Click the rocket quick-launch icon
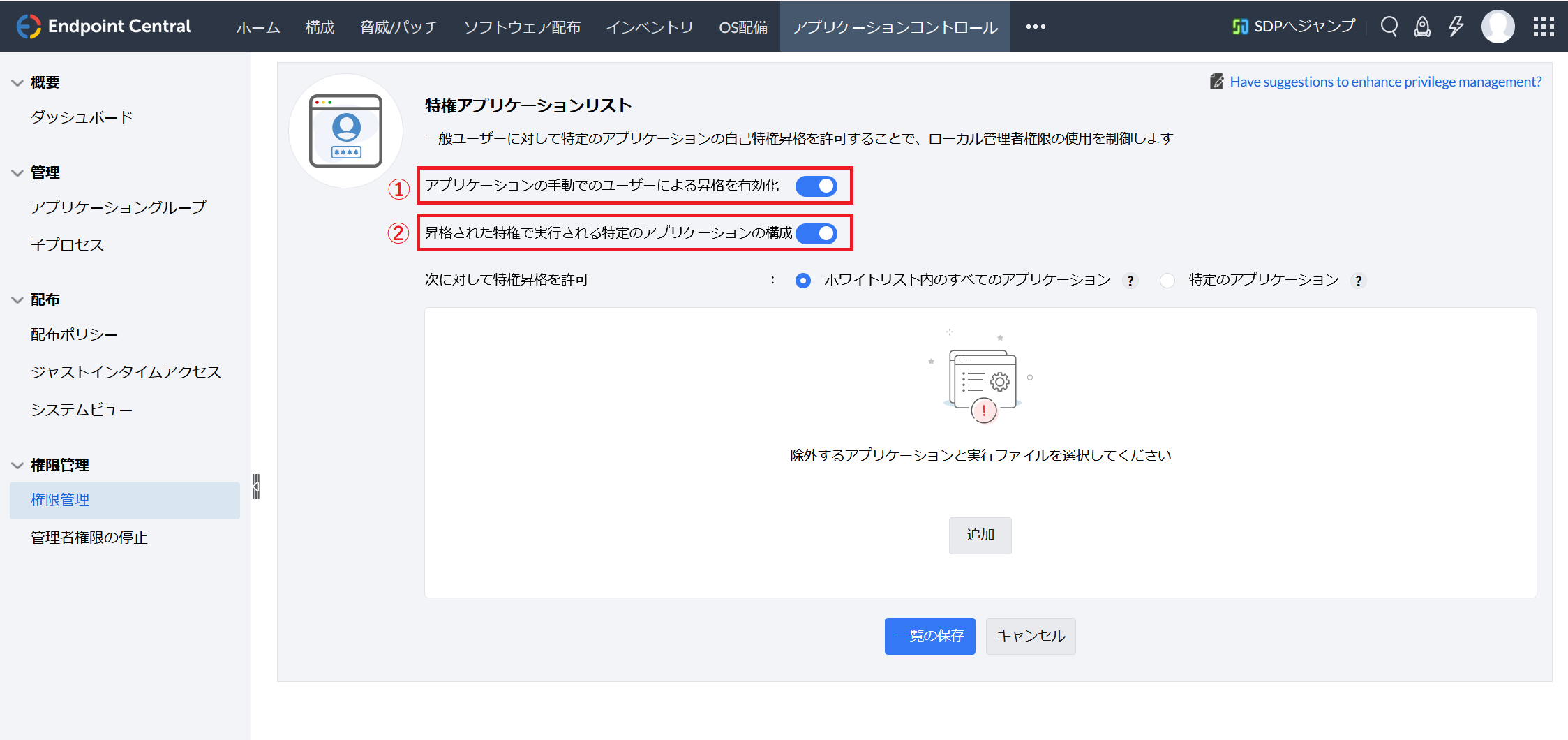1568x740 pixels. [x=1422, y=27]
